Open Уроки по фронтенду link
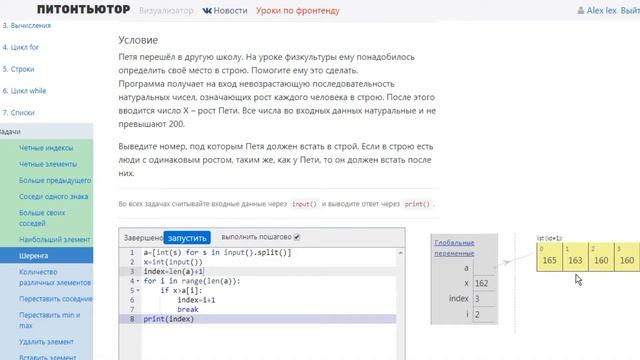 (x=298, y=11)
